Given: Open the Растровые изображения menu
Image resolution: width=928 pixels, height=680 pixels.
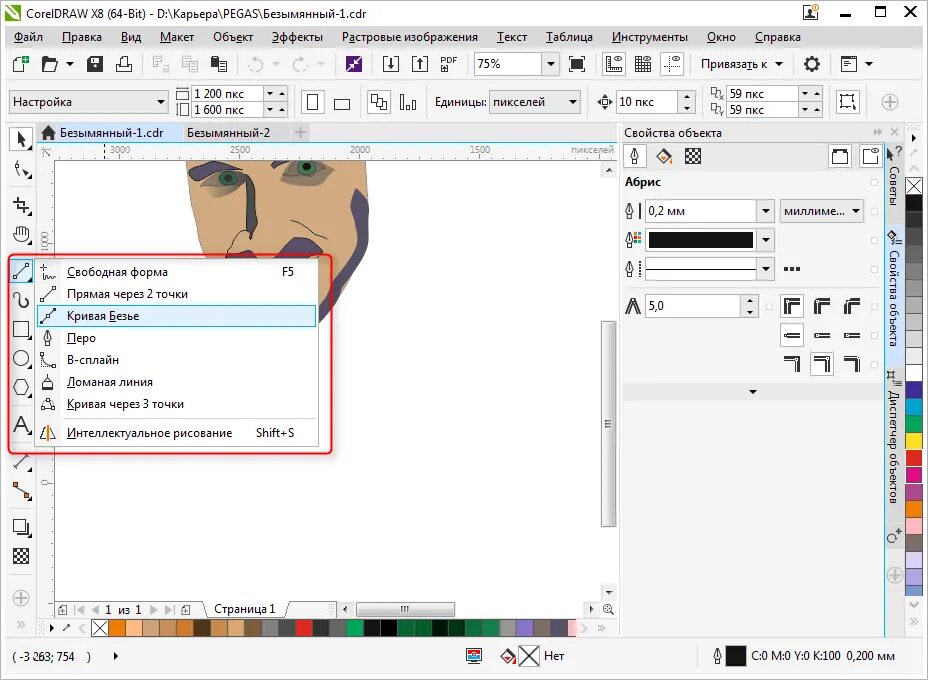Looking at the screenshot, I should click(x=410, y=37).
